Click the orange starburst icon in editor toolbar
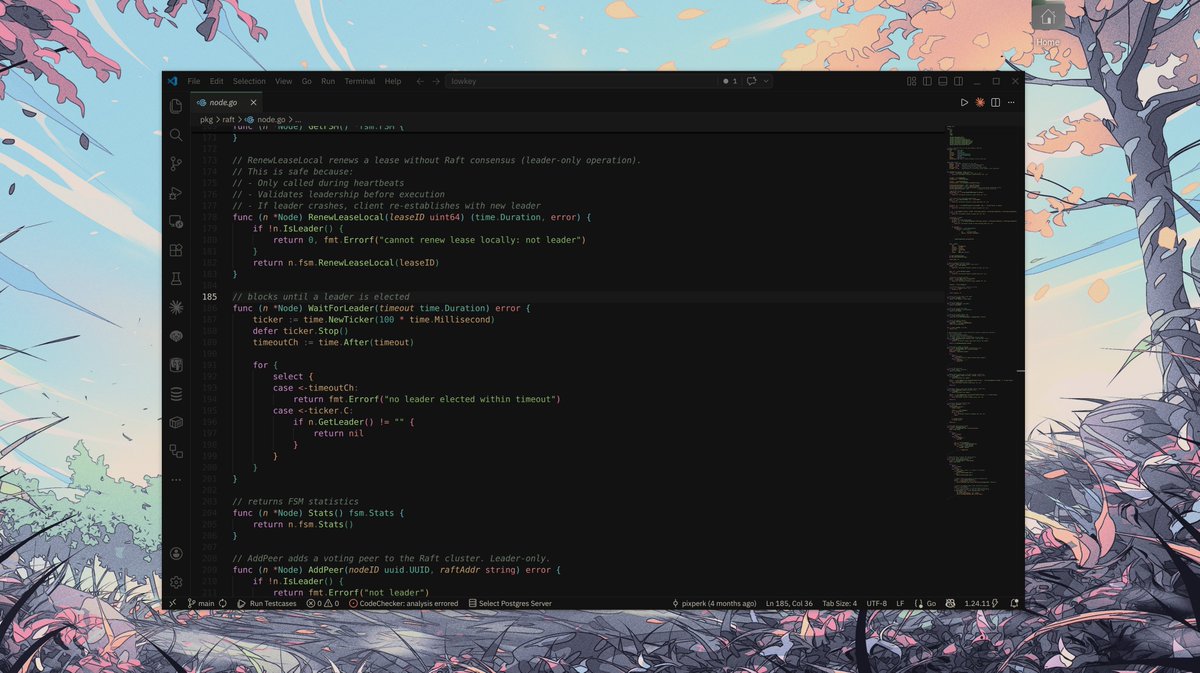The height and width of the screenshot is (673, 1200). (980, 102)
